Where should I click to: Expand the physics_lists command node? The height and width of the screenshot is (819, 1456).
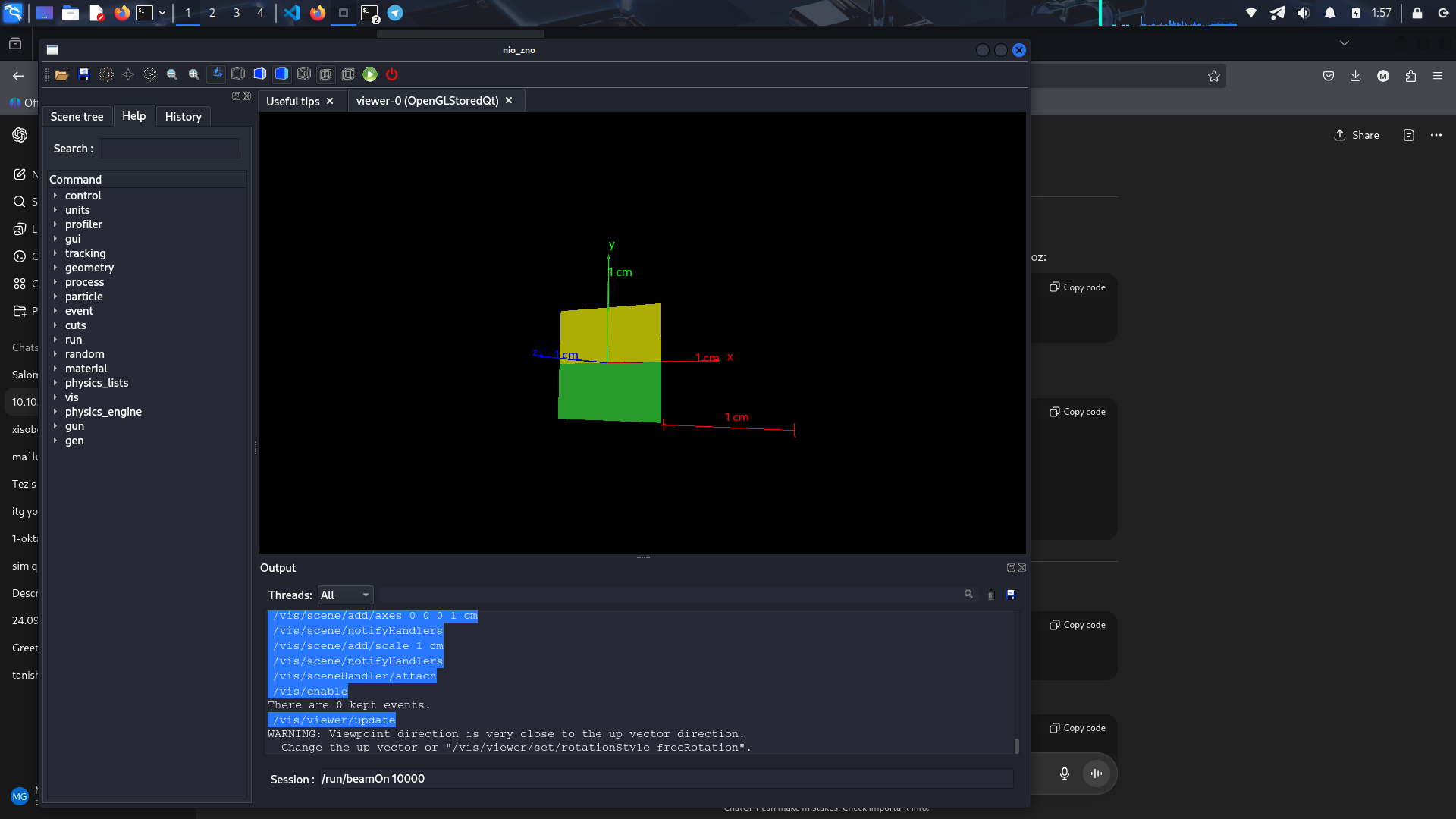point(55,383)
